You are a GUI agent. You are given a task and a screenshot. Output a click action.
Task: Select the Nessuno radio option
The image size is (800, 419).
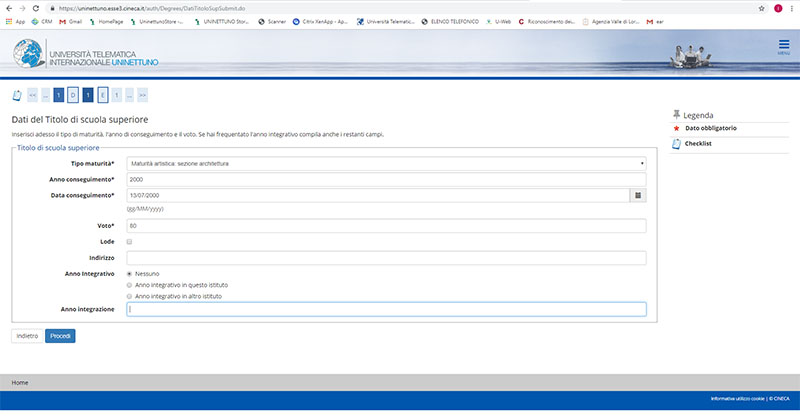[130, 273]
